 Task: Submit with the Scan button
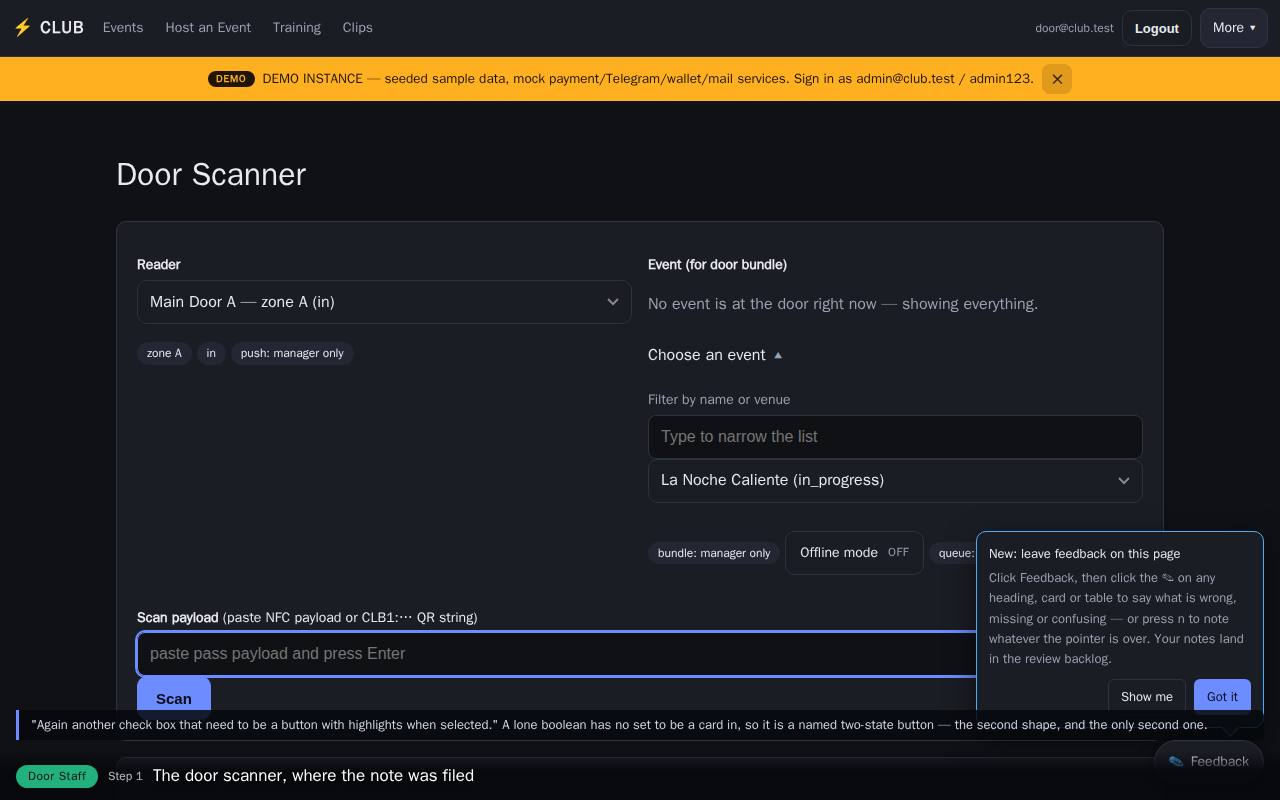click(174, 696)
